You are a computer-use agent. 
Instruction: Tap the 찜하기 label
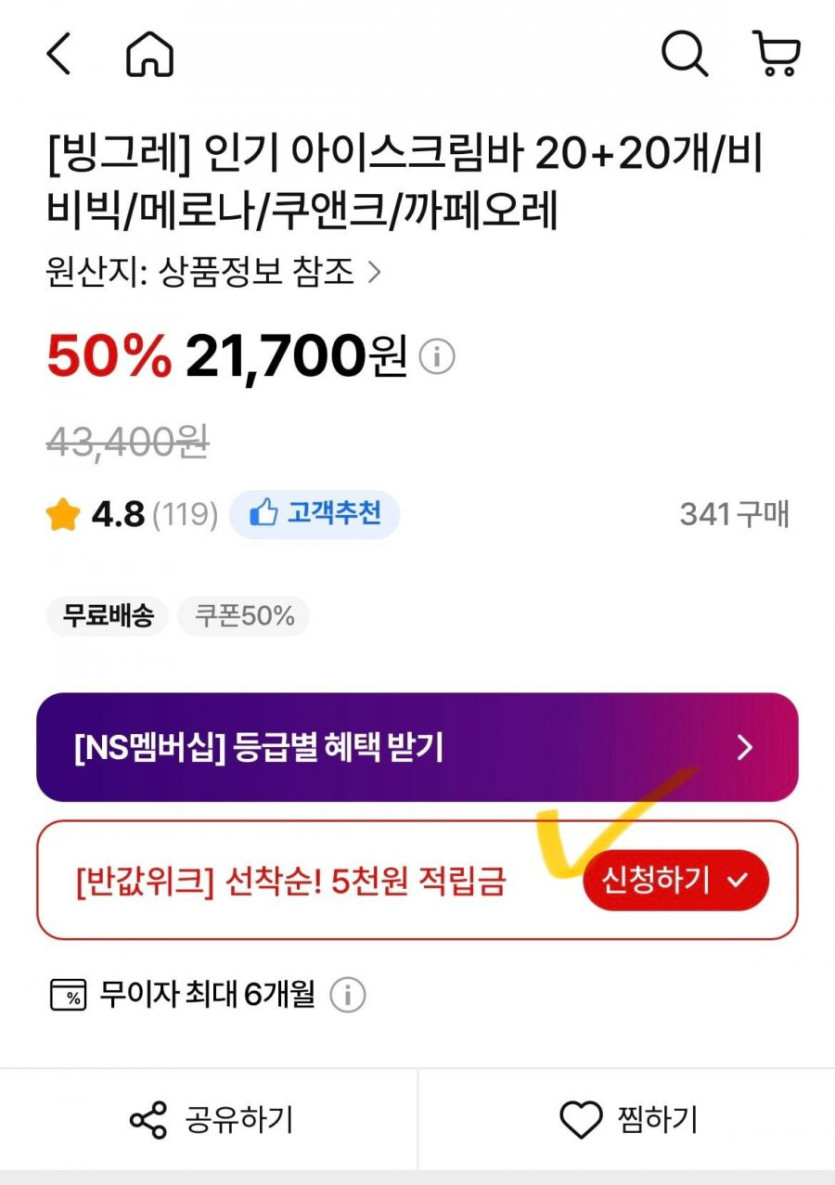click(657, 1120)
